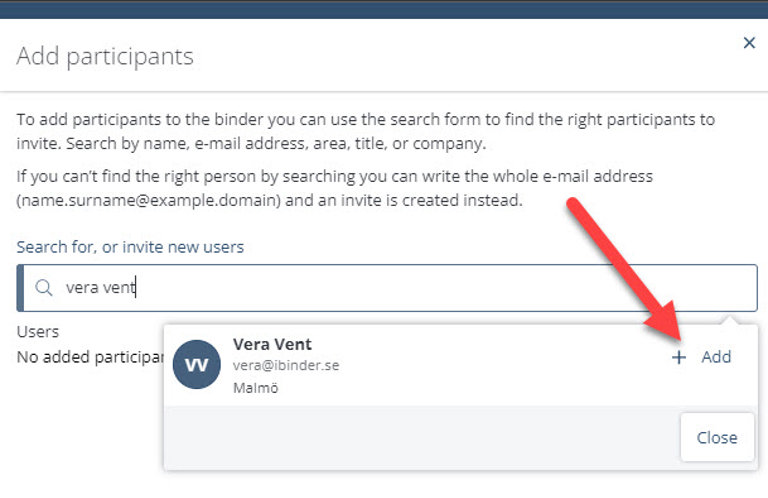The width and height of the screenshot is (768, 498).
Task: Click the "Search for, or invite new users" label
Action: pyautogui.click(x=130, y=246)
